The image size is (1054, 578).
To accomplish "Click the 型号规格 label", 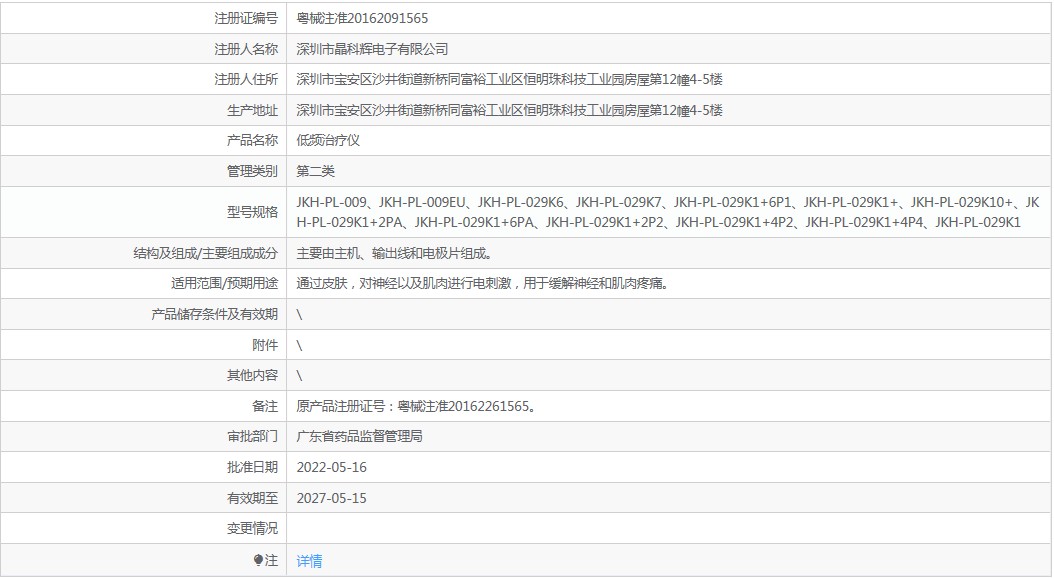I will point(252,212).
